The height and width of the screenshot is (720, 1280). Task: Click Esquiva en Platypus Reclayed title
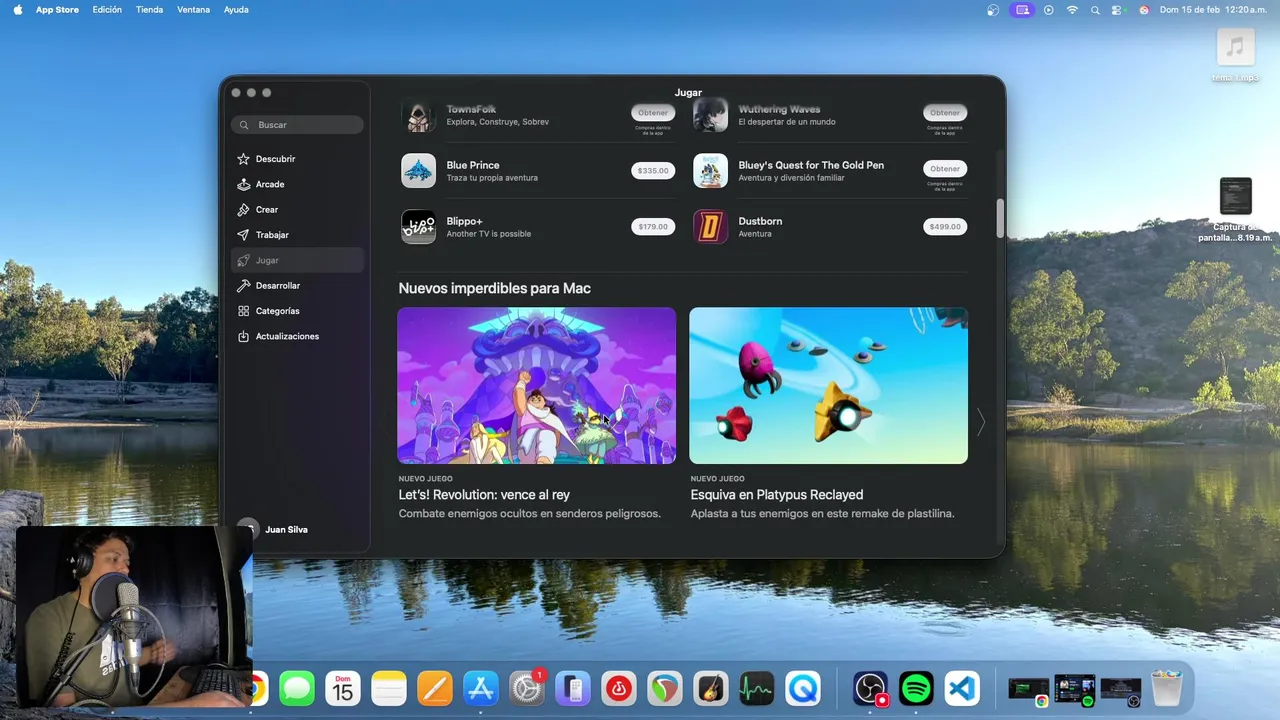tap(777, 495)
